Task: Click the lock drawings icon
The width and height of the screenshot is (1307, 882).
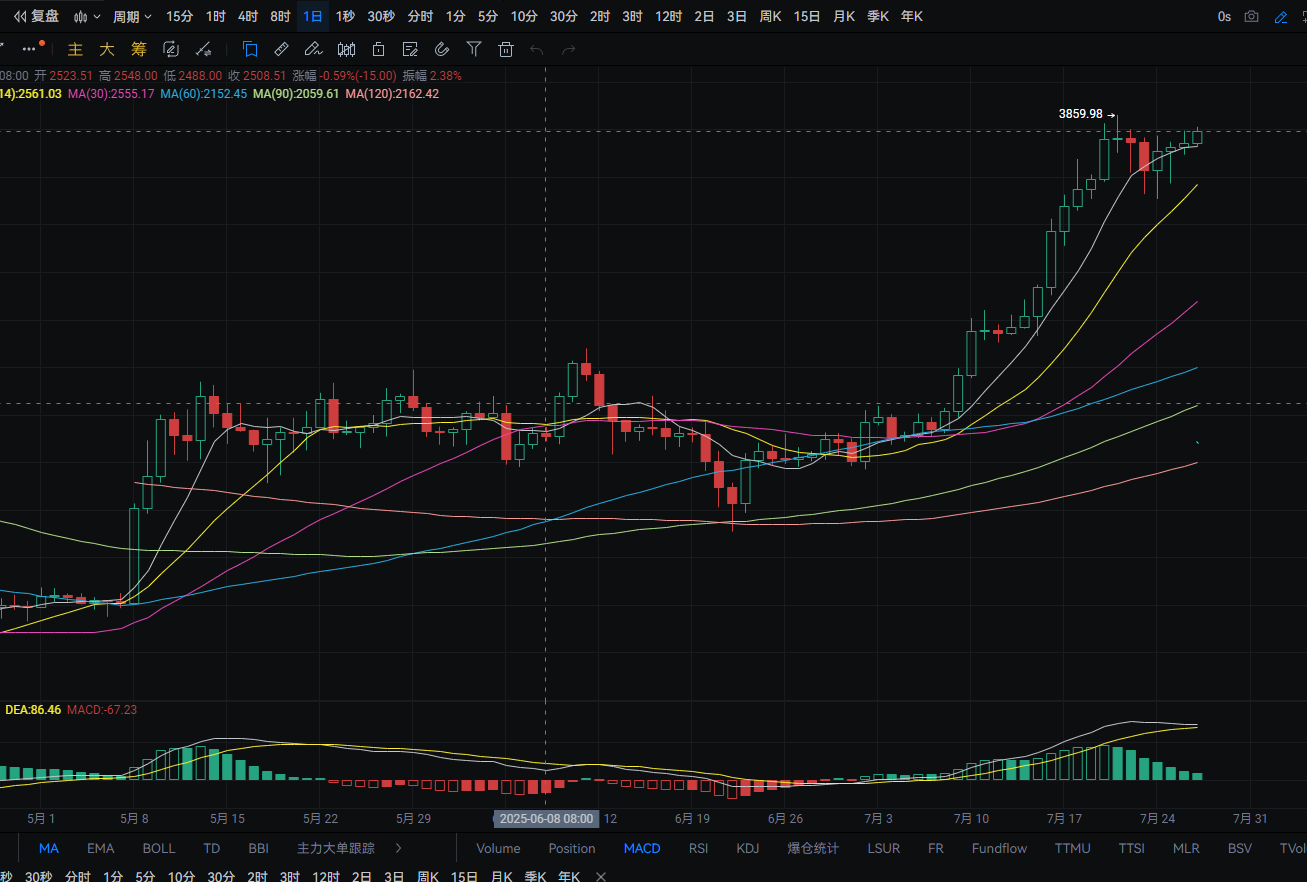Action: coord(378,49)
